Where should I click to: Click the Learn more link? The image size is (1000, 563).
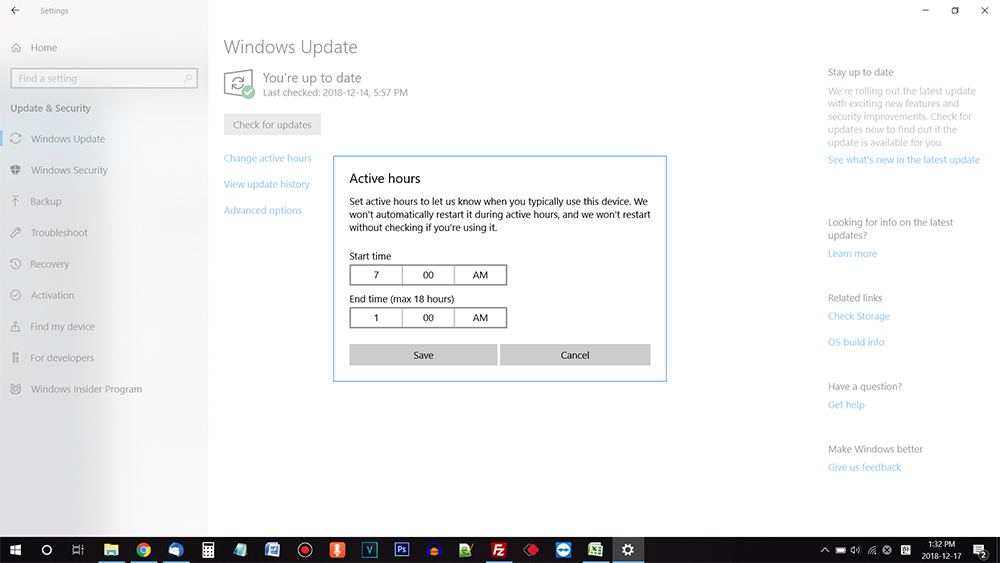(x=852, y=254)
